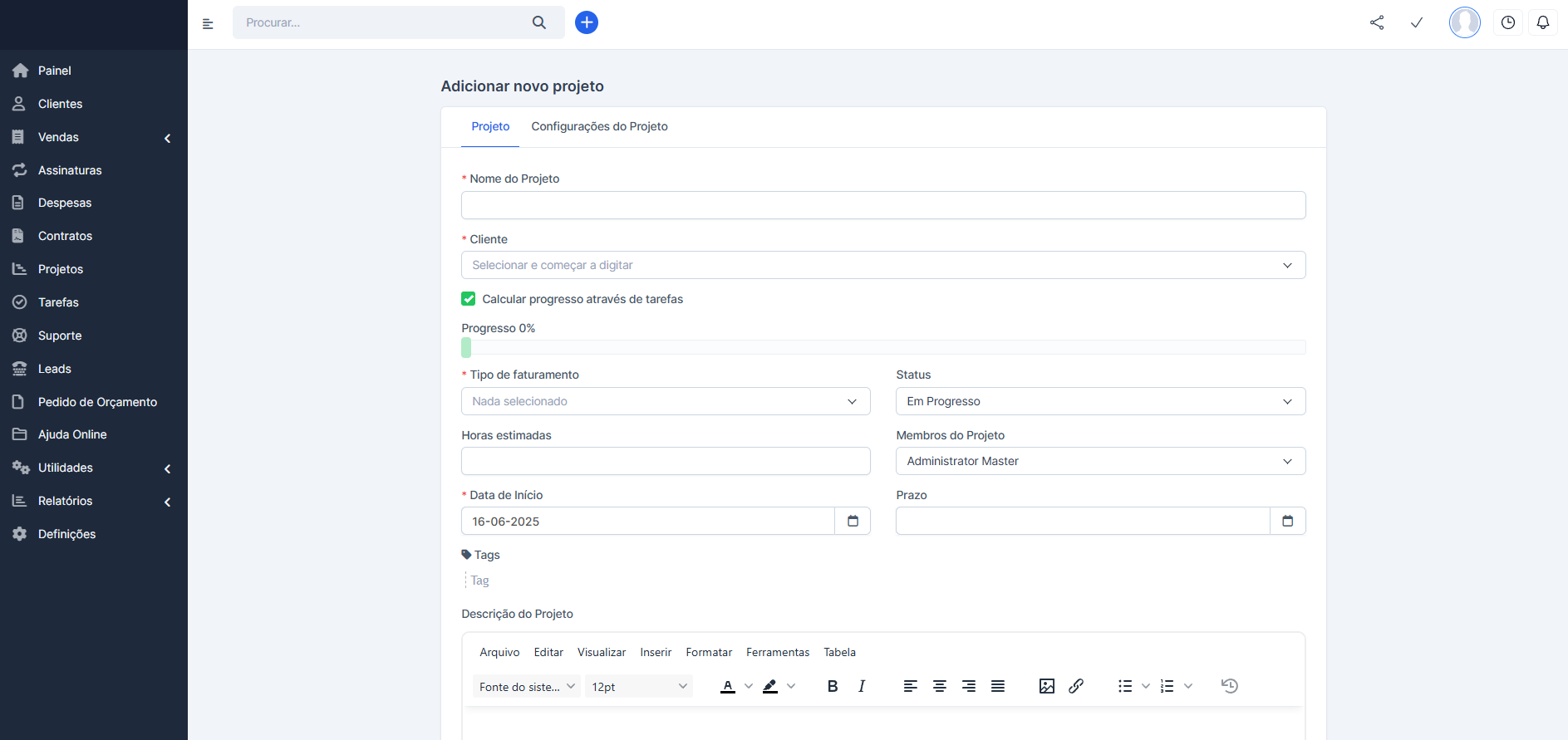
Task: Open Tipo de faturamento dropdown
Action: (665, 401)
